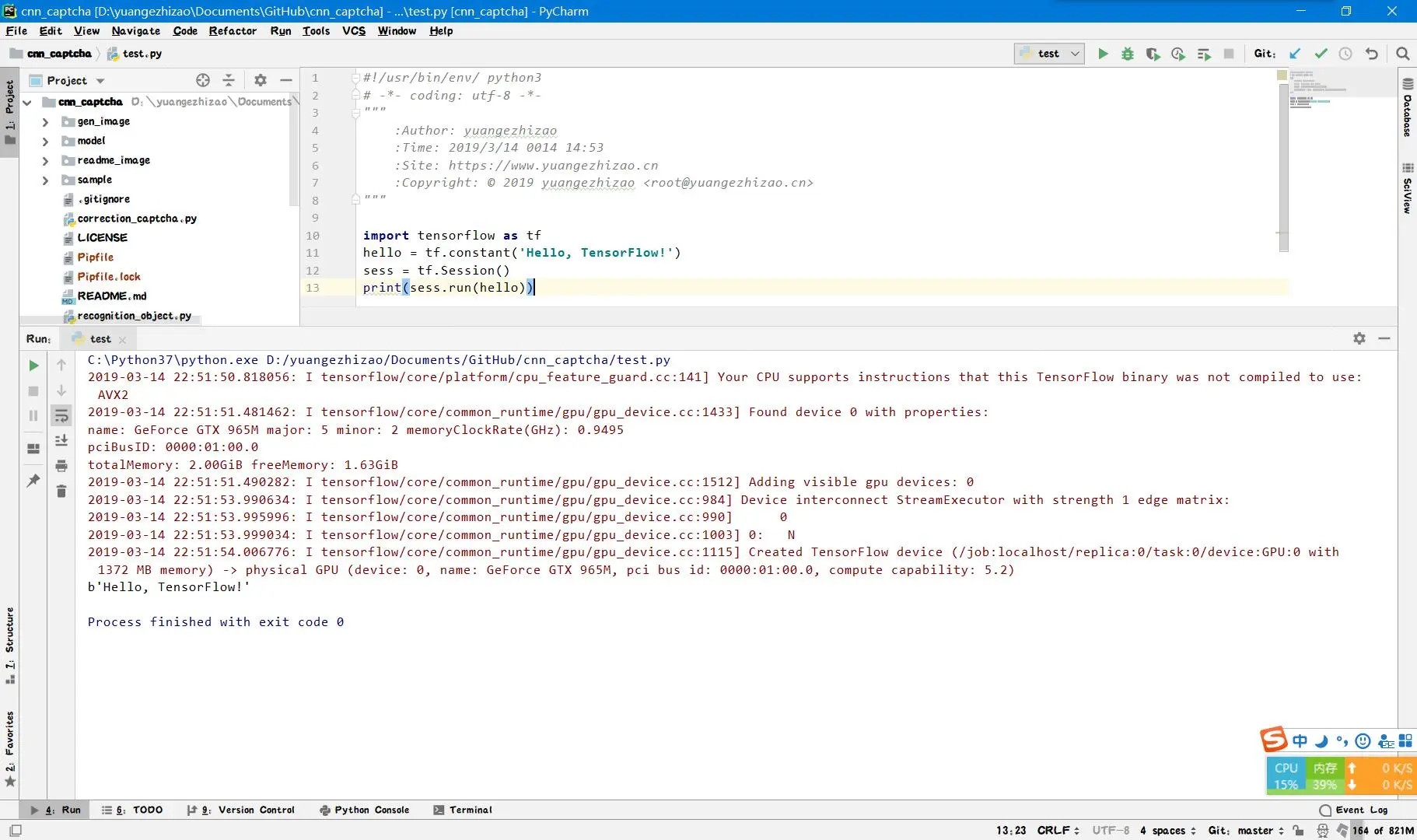Screen dimensions: 1417x840
Task: Open the Event Log
Action: pyautogui.click(x=1354, y=810)
